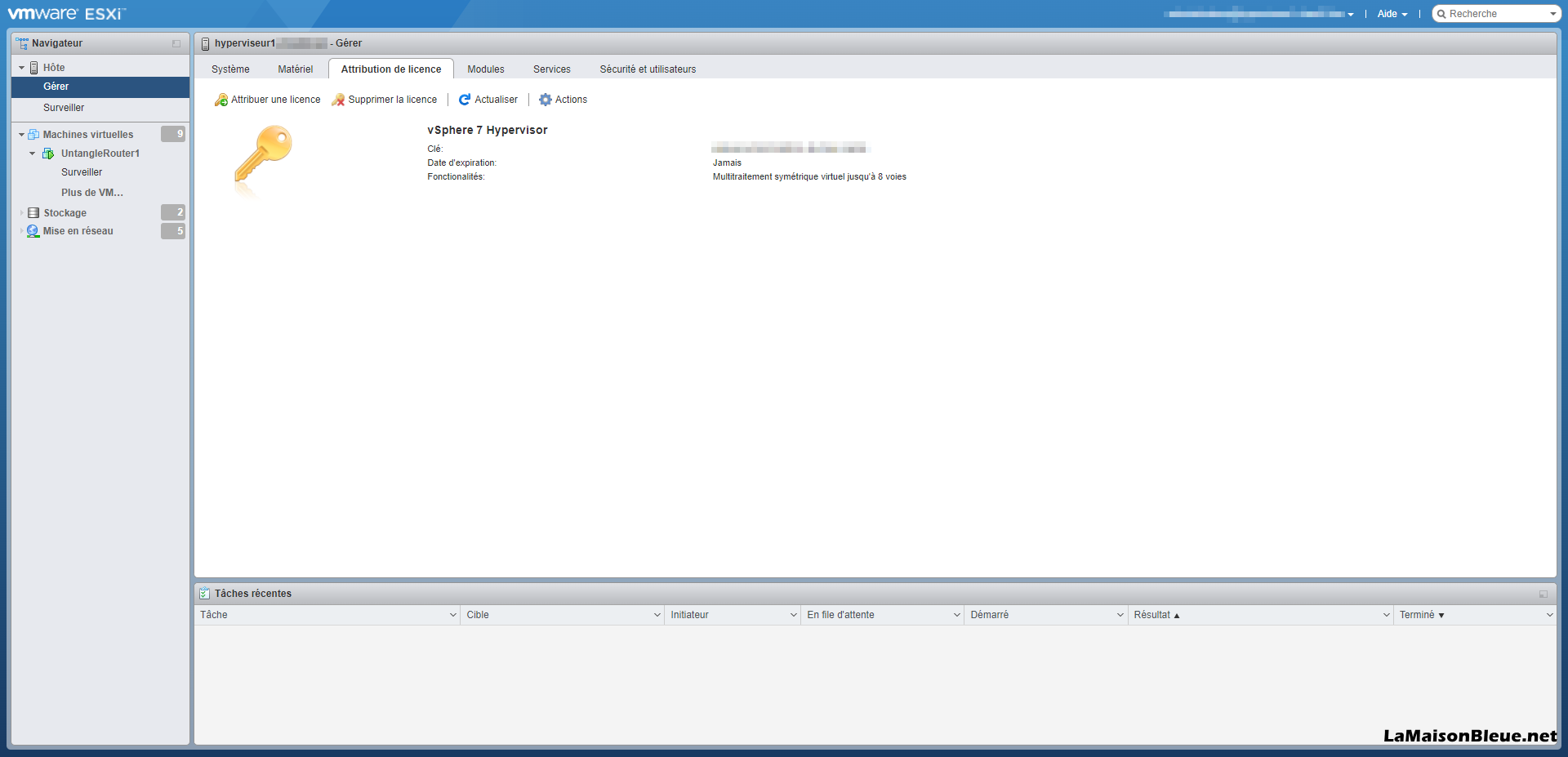Viewport: 1568px width, 757px height.
Task: Focus the Recherche search field
Action: point(1496,14)
